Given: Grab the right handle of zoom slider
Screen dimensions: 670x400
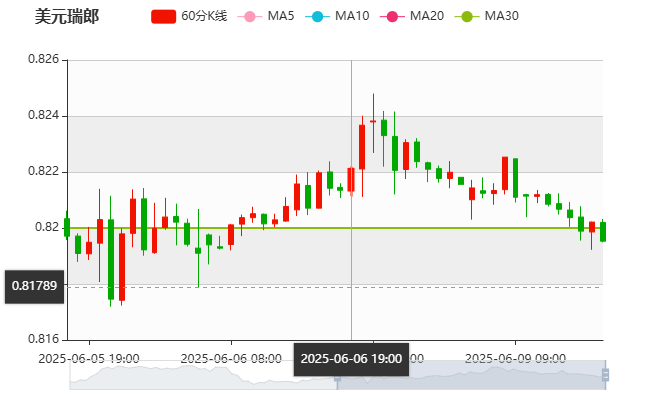Looking at the screenshot, I should [x=605, y=375].
